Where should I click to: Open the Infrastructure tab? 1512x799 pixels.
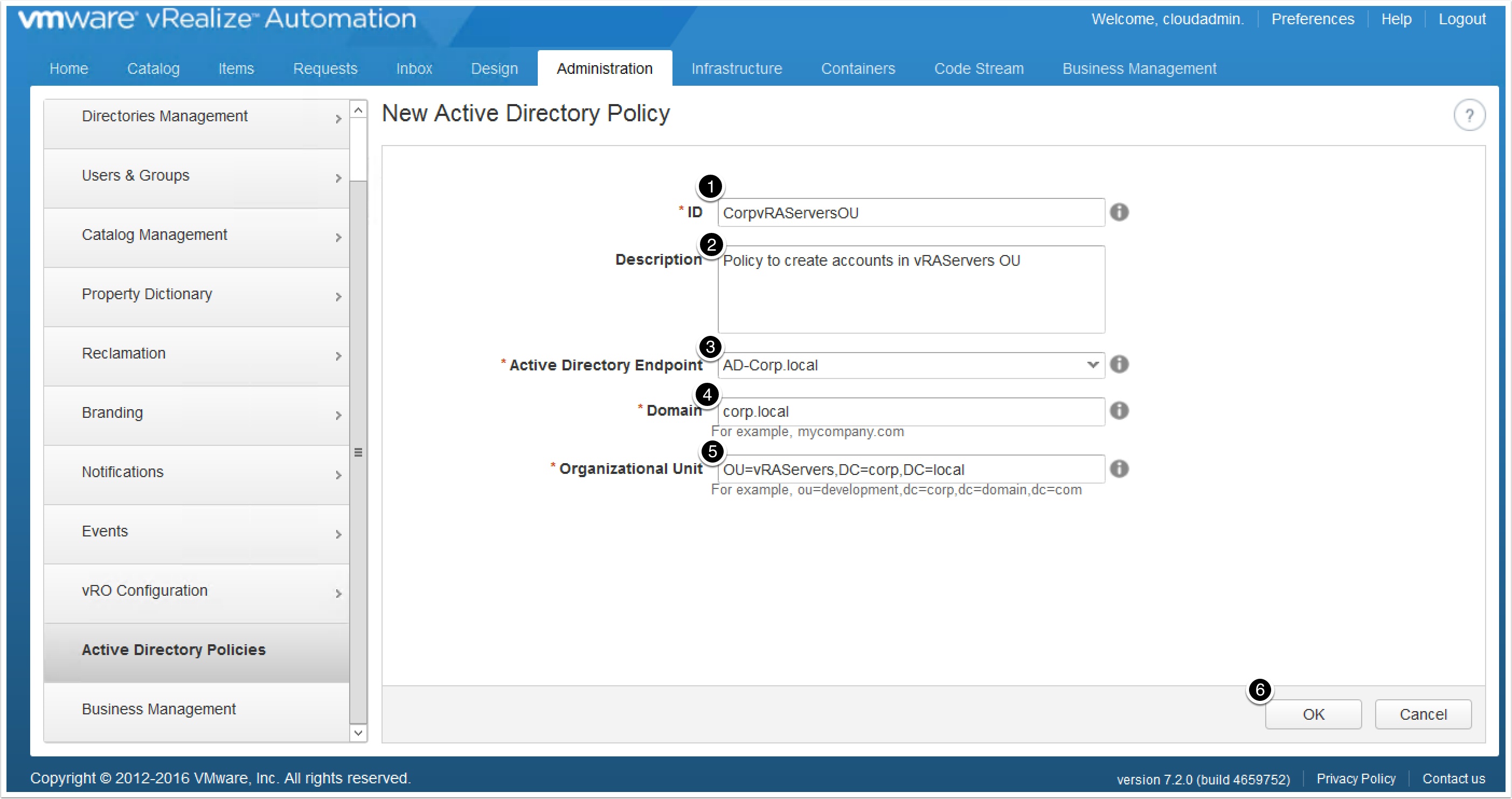737,68
